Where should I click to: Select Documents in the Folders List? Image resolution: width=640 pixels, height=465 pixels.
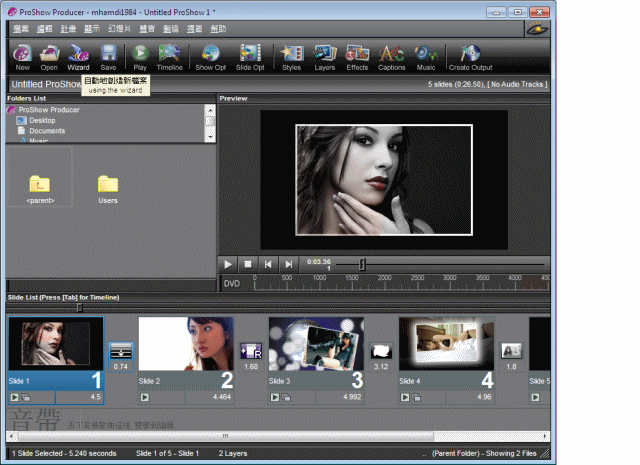[x=47, y=131]
